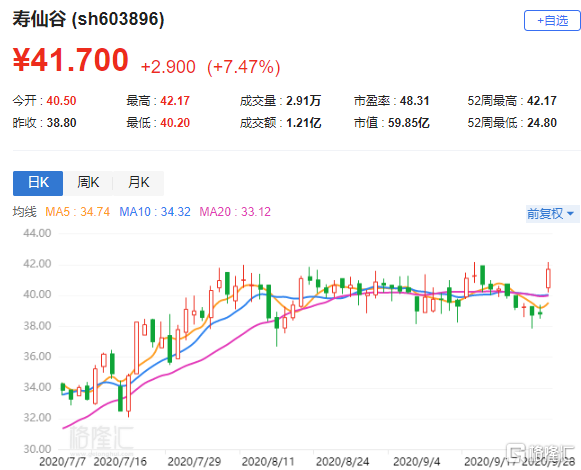
Task: Click the 市盈率 value 48.31
Action: 414,101
